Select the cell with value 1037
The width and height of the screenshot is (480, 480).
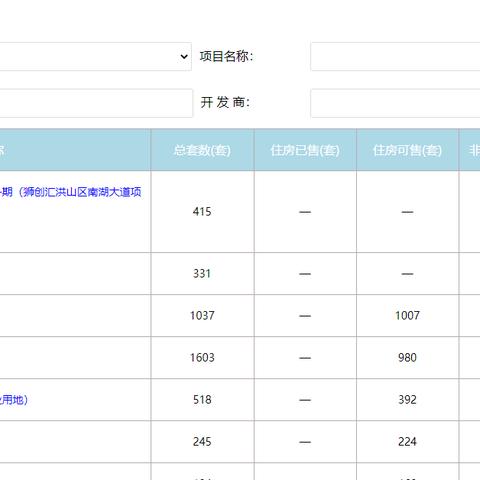202,316
